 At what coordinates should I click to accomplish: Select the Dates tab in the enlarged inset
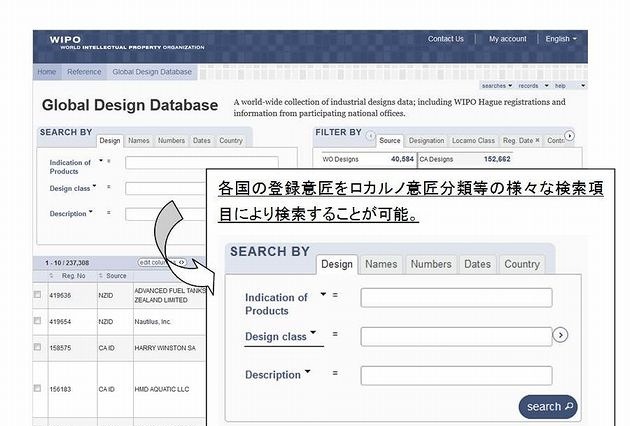click(x=477, y=264)
